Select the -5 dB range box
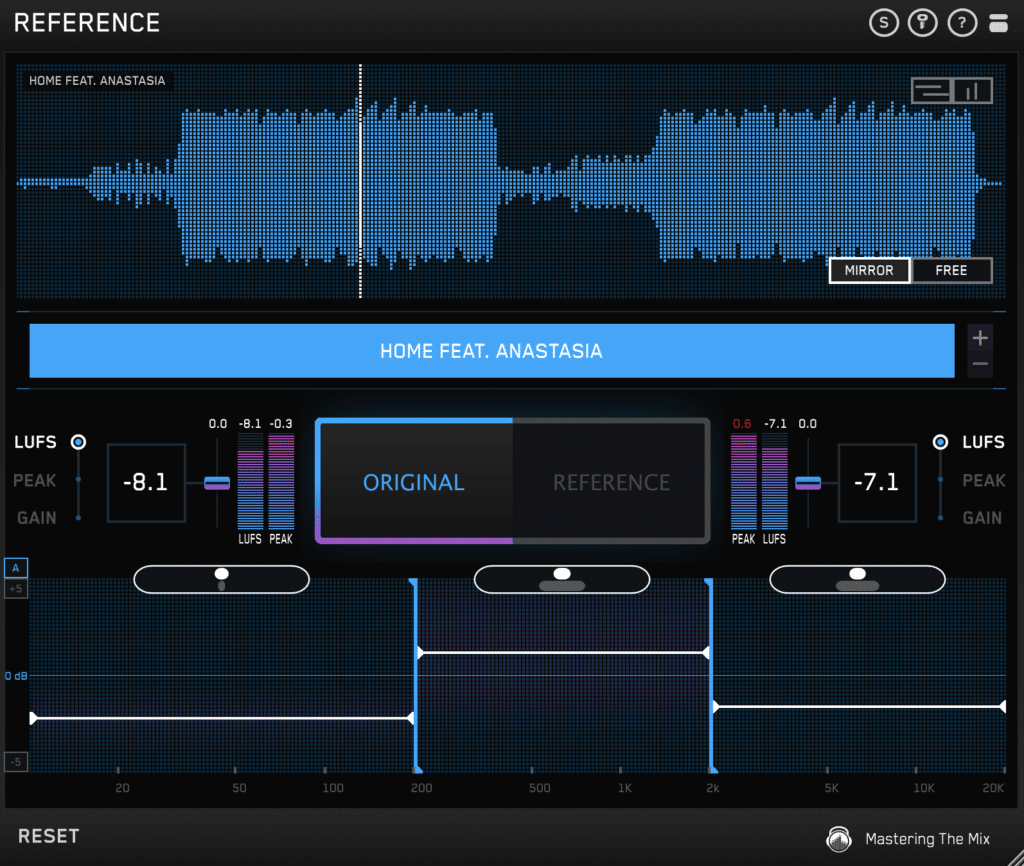The image size is (1024, 866). [16, 762]
